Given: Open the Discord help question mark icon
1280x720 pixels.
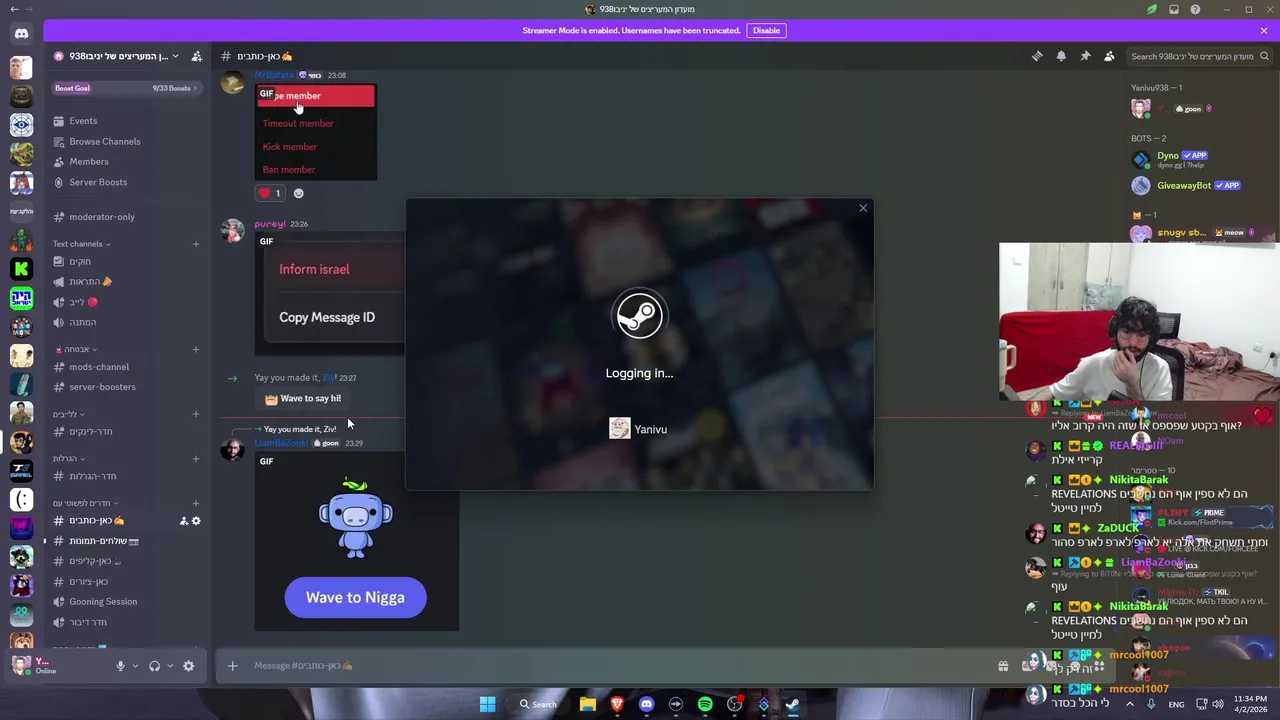Looking at the screenshot, I should point(1195,10).
